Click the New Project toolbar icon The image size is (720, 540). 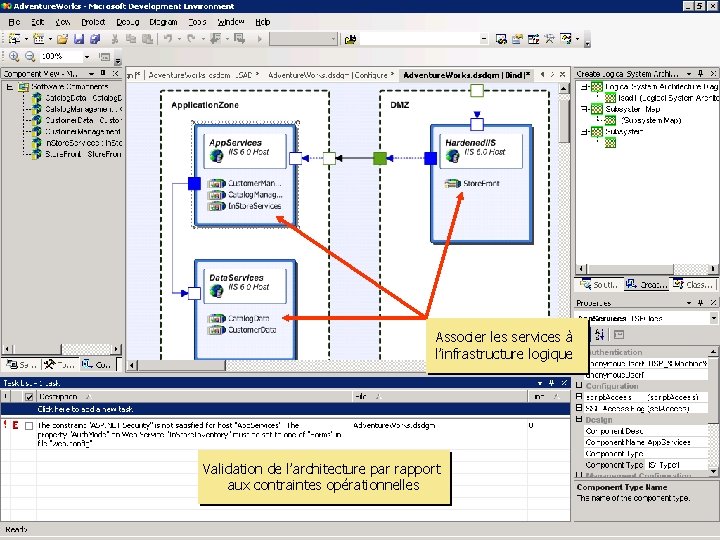15,39
